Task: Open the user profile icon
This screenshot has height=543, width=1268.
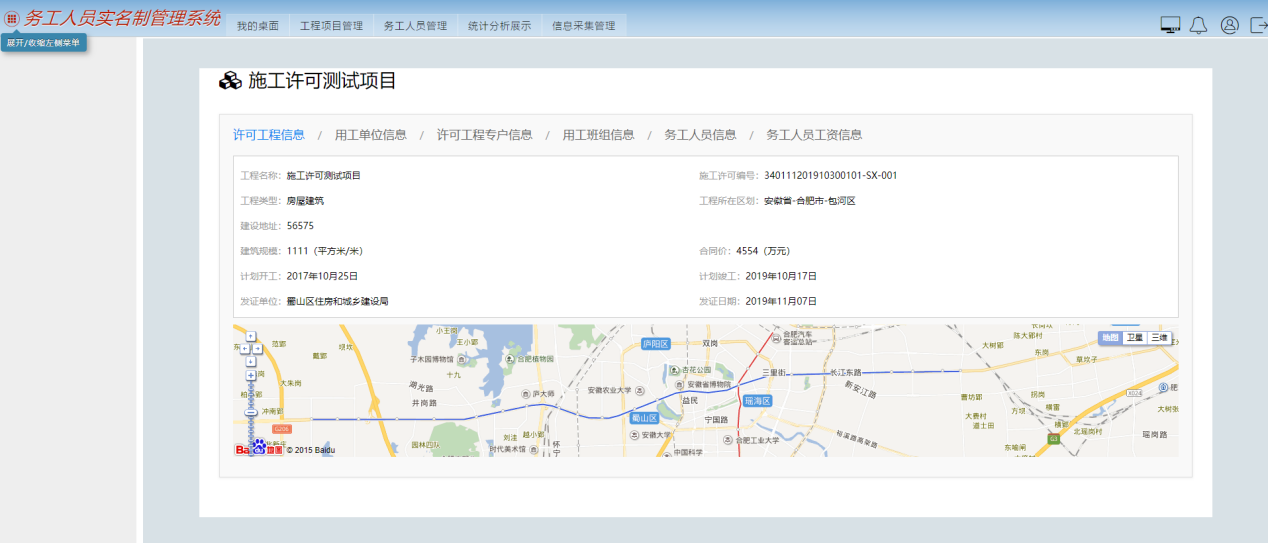Action: (x=1230, y=25)
